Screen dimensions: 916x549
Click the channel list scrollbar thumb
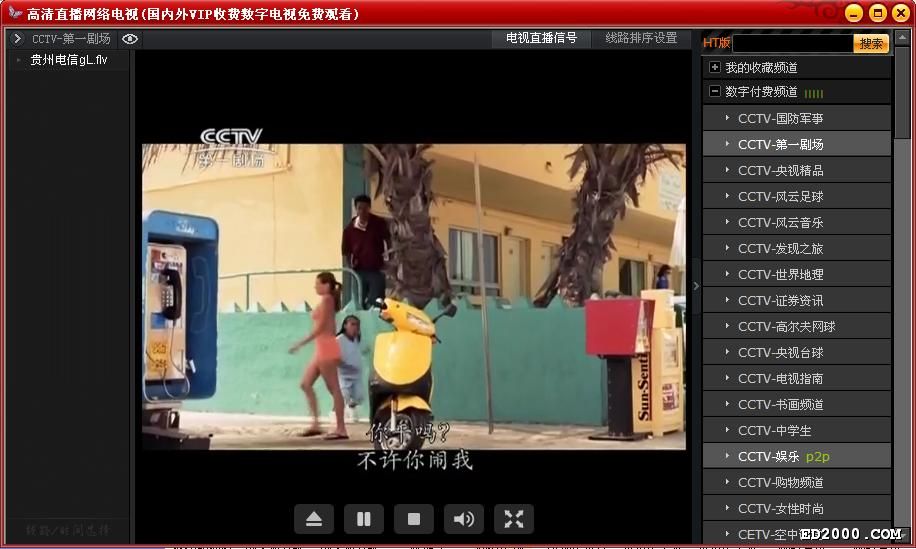903,93
